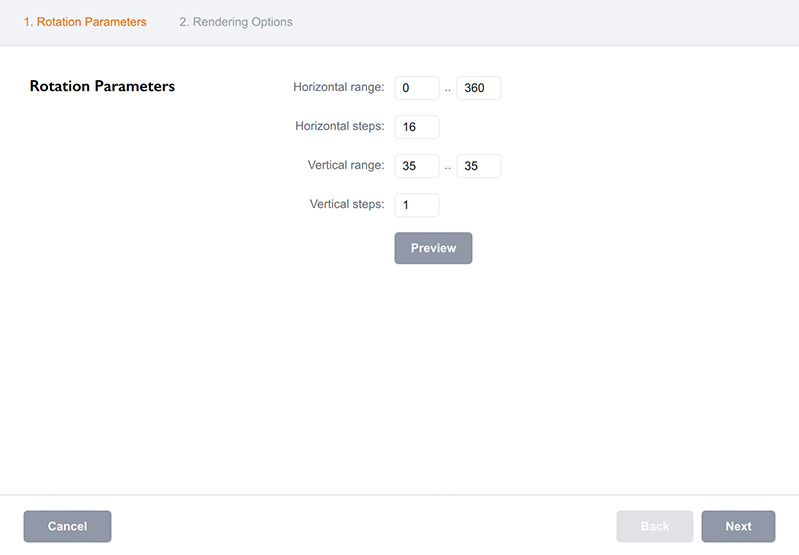
Task: Click the Horizontal steps input showing 16
Action: (x=416, y=127)
